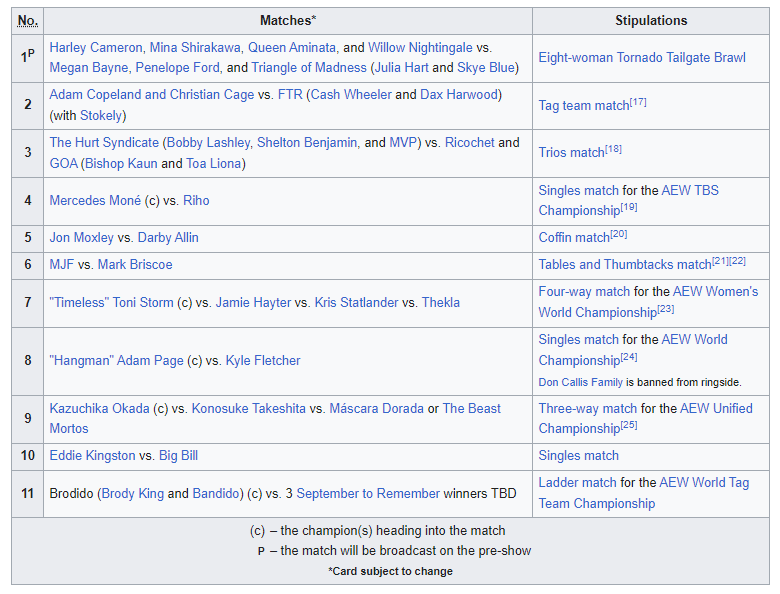Open the Tag team match link
The width and height of the screenshot is (780, 594).
584,105
